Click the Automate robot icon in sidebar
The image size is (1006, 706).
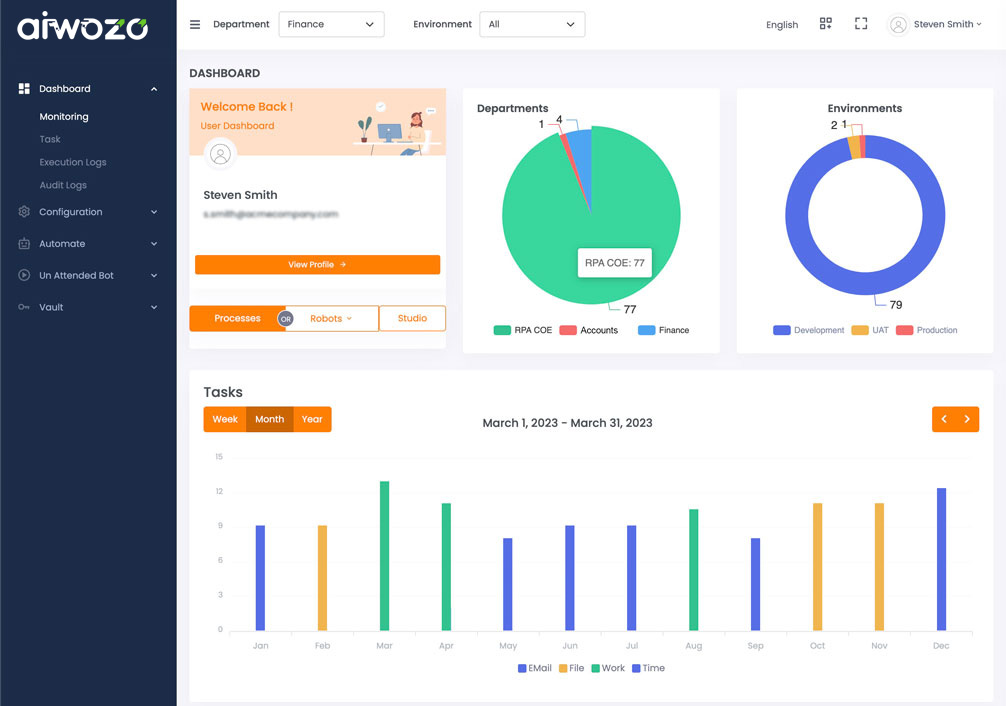point(24,244)
